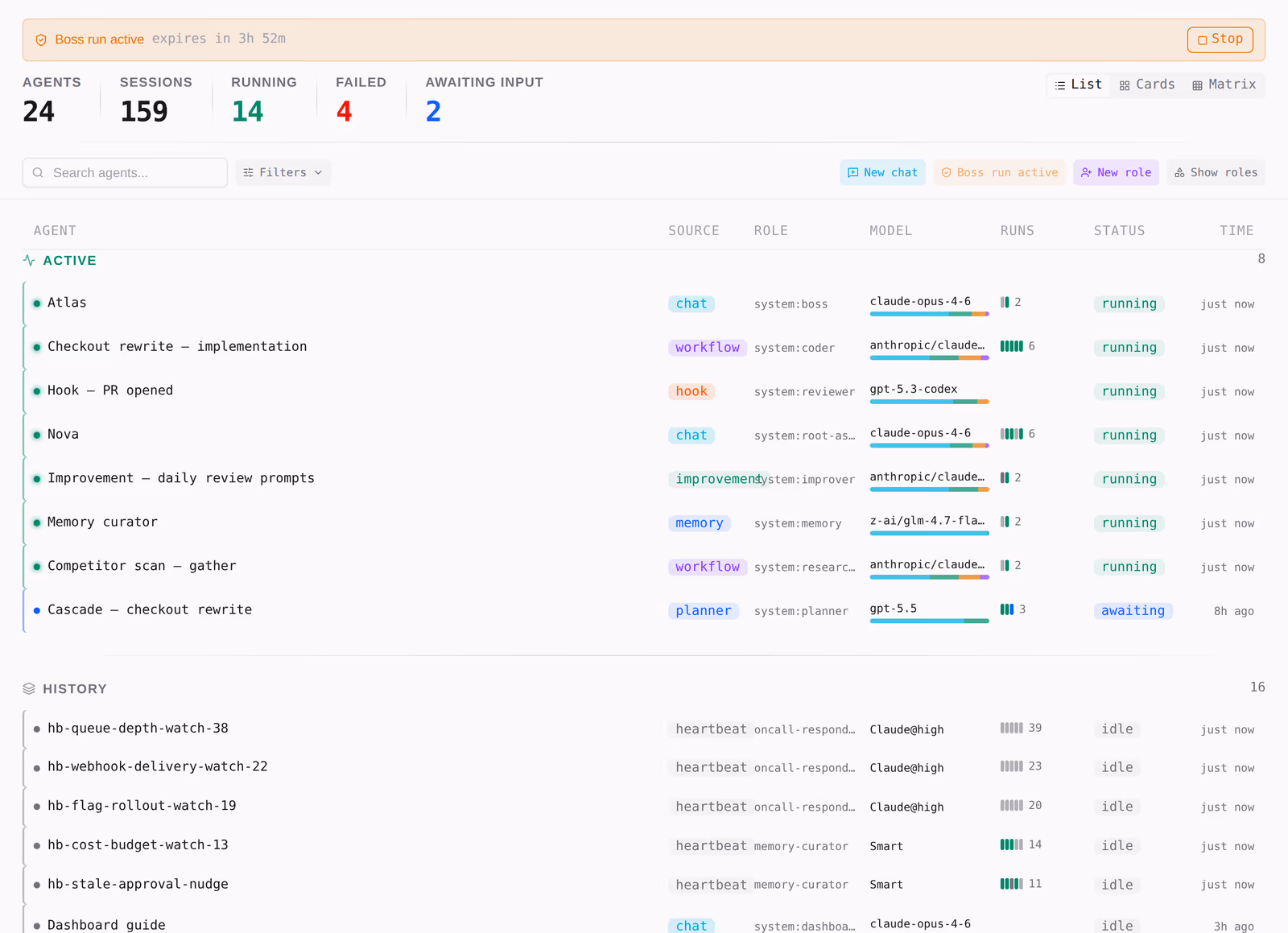Click the SOURCE column header
Viewport: 1288px width, 933px height.
click(x=694, y=231)
